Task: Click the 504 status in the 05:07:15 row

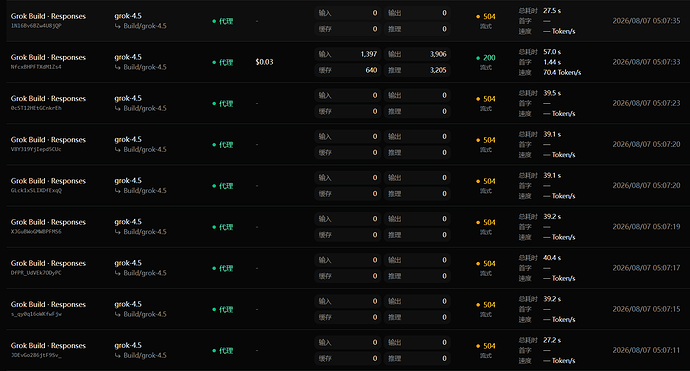Action: 486,305
